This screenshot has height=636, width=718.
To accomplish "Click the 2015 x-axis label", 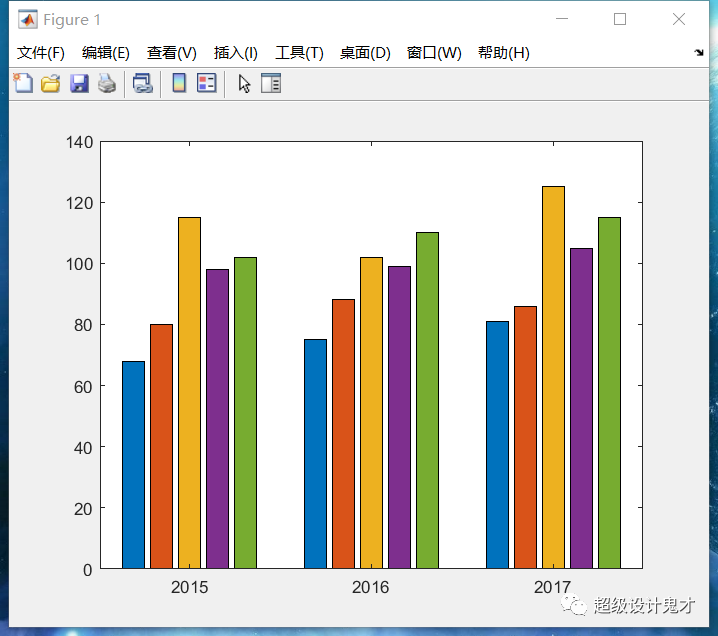I will point(190,587).
